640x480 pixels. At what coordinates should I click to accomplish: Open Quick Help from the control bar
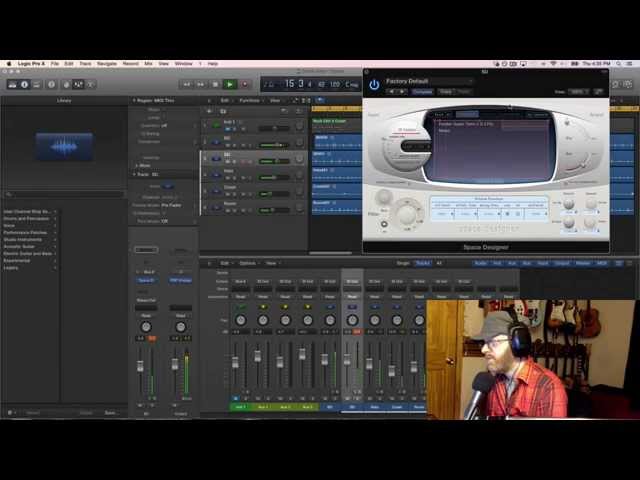[51, 84]
